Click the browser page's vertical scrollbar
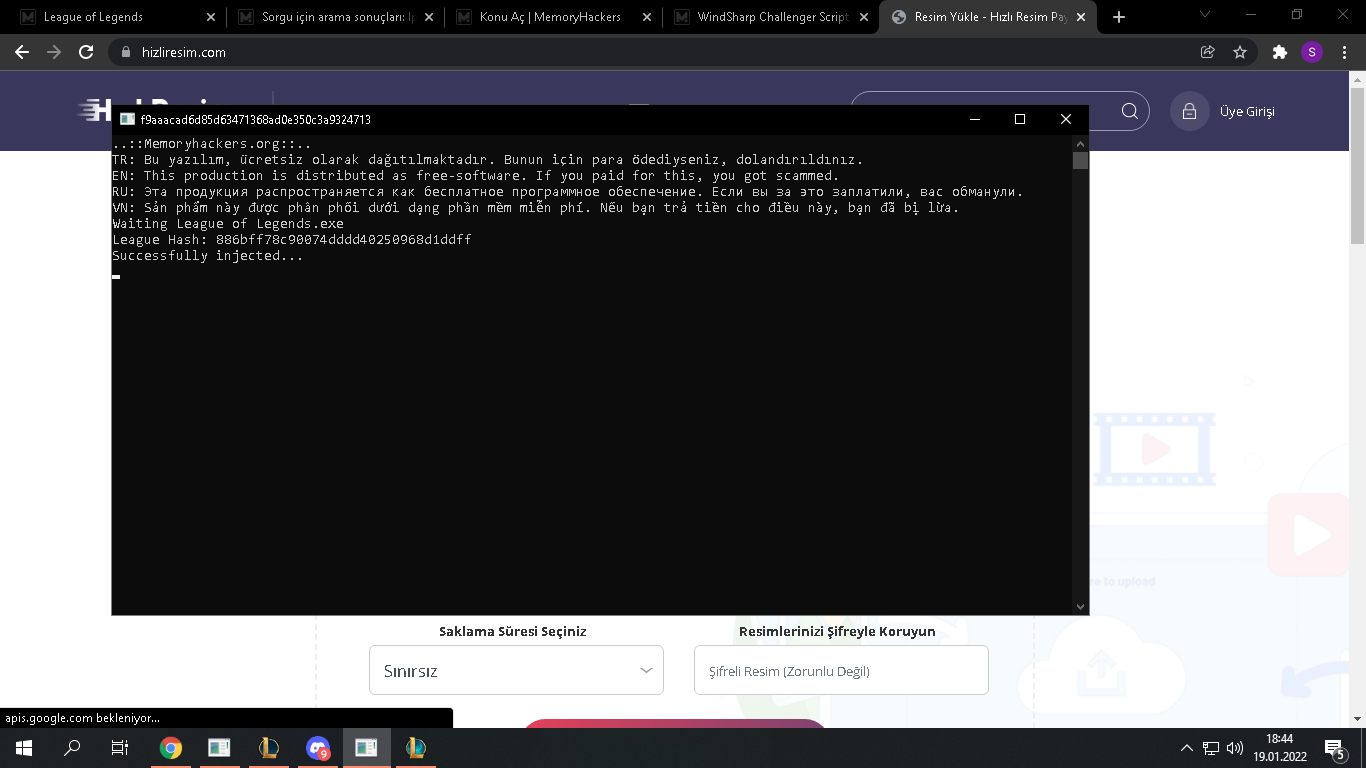Image resolution: width=1366 pixels, height=768 pixels. 1357,165
